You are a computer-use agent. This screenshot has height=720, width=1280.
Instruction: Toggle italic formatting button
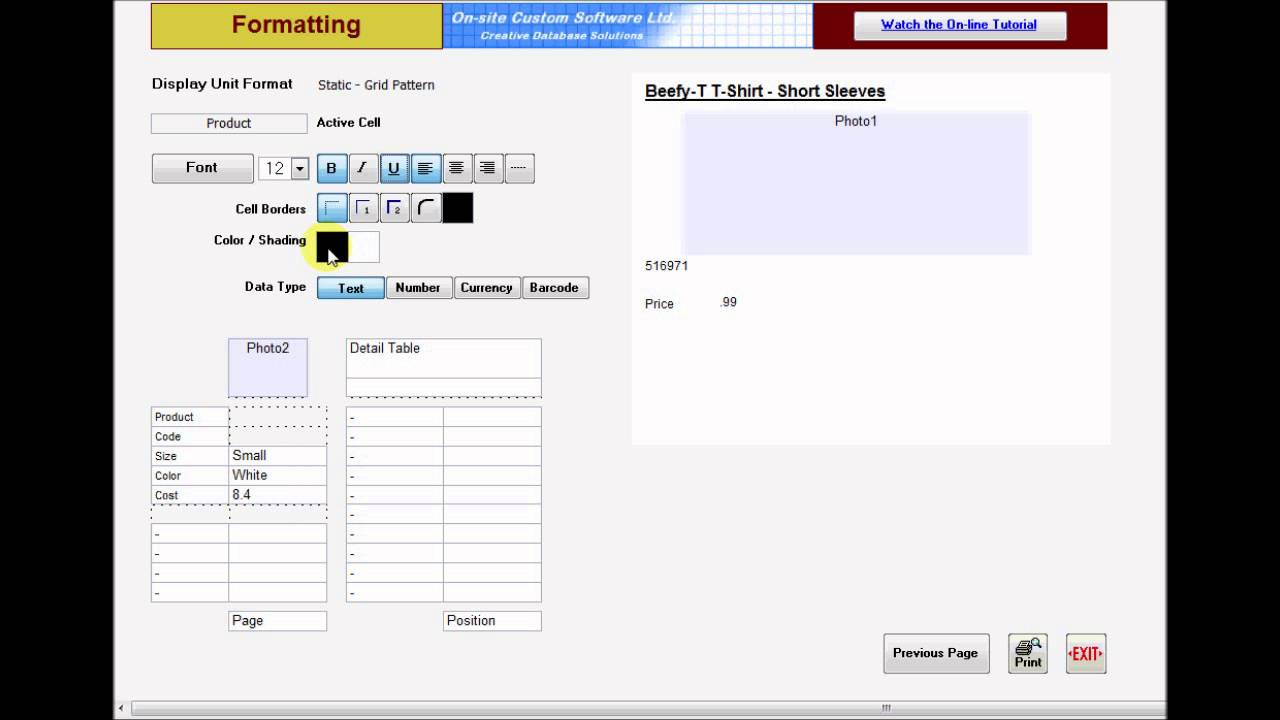tap(363, 168)
